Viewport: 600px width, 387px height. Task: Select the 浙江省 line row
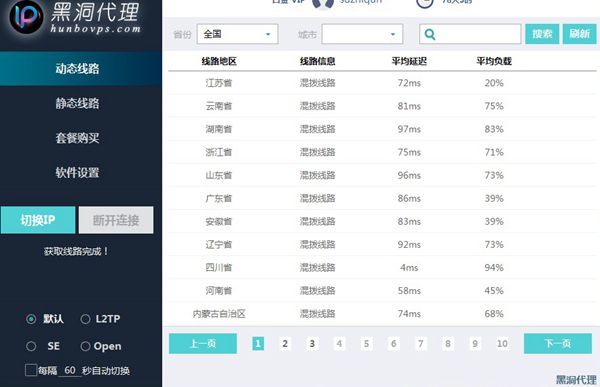coord(382,152)
